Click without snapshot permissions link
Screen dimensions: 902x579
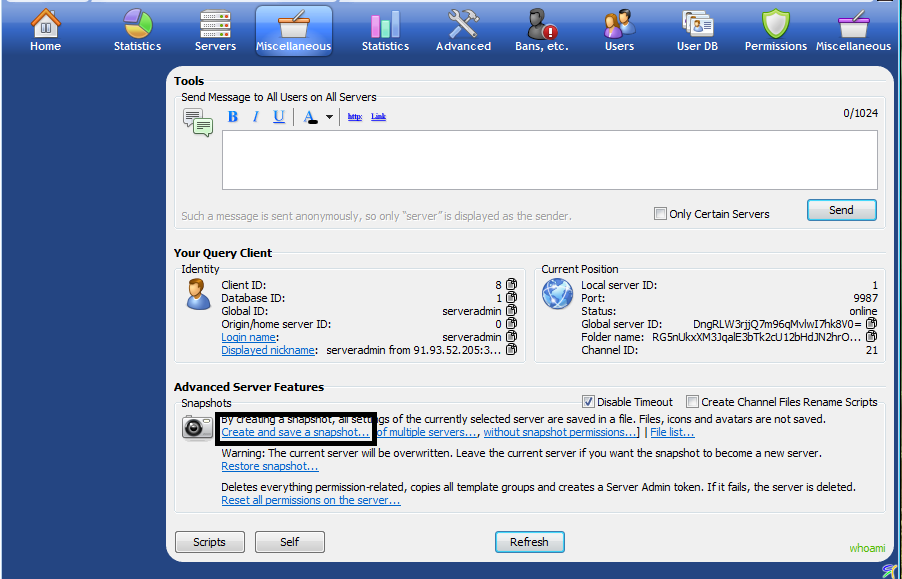[560, 432]
